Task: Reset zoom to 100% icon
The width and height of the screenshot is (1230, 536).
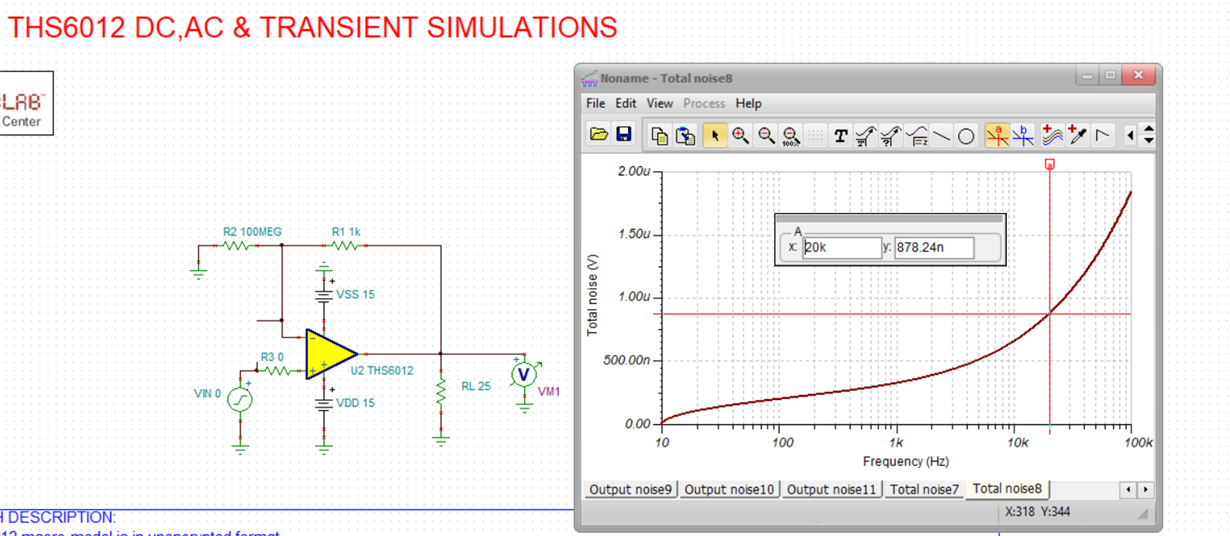Action: pos(791,135)
